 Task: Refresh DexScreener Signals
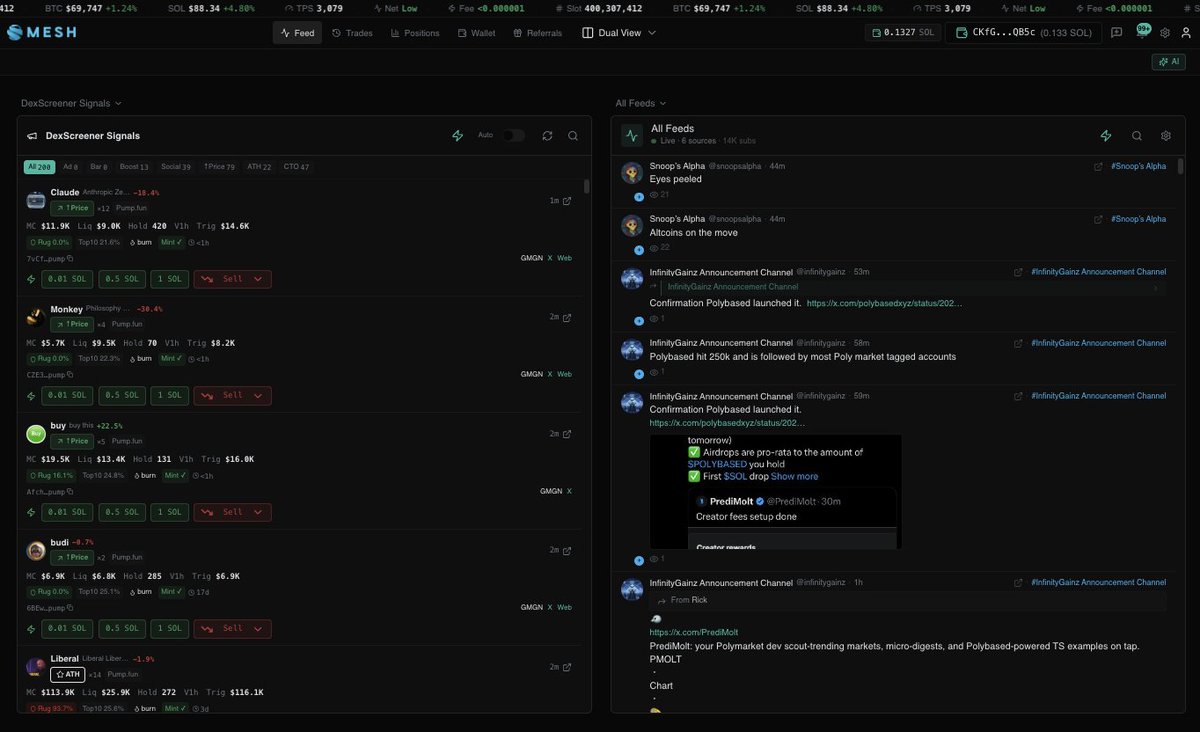point(547,136)
